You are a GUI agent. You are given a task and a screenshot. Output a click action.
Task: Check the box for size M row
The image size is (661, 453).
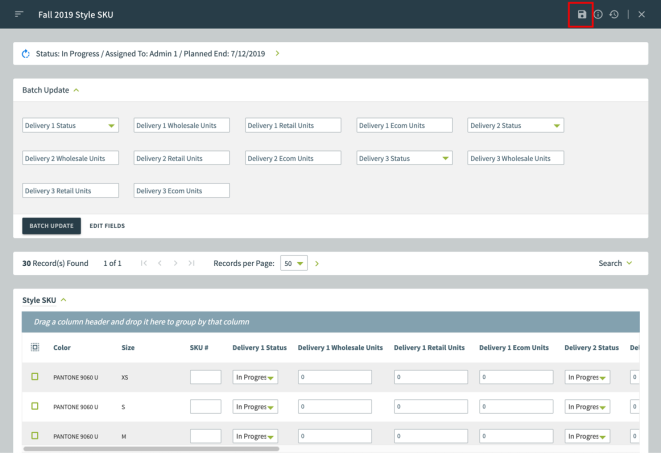click(34, 436)
